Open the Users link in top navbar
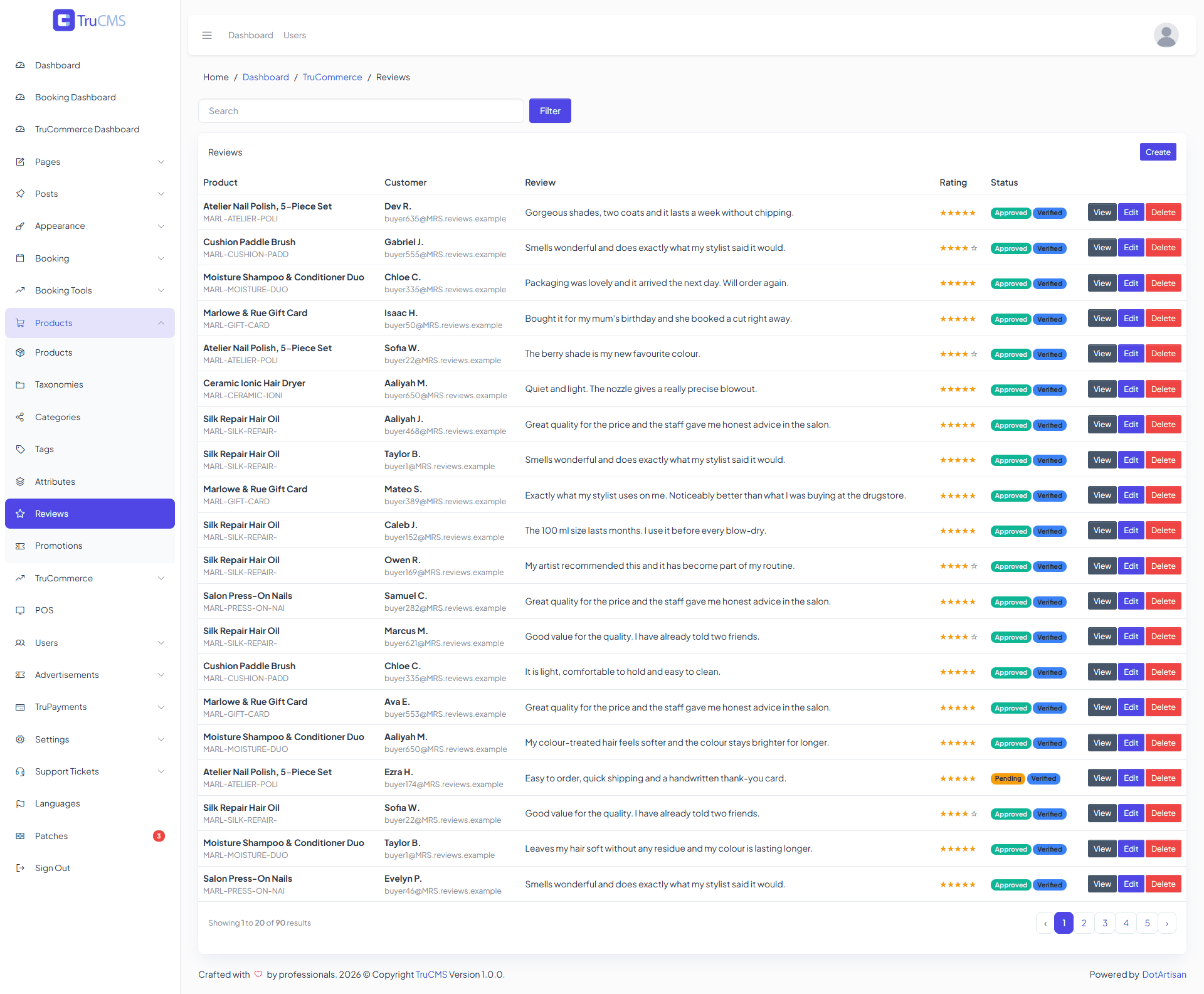 pyautogui.click(x=295, y=35)
